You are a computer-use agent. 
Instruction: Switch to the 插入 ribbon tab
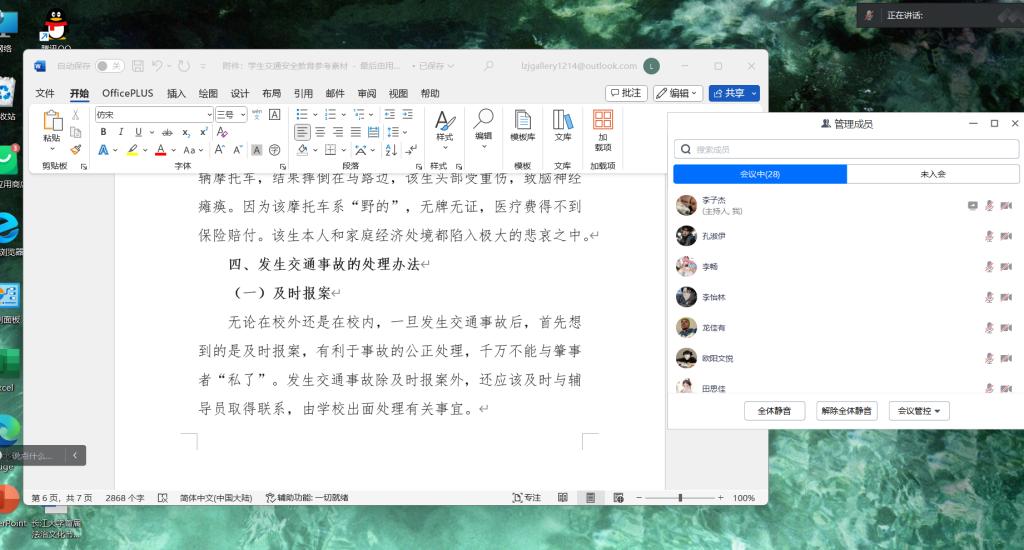(x=176, y=93)
